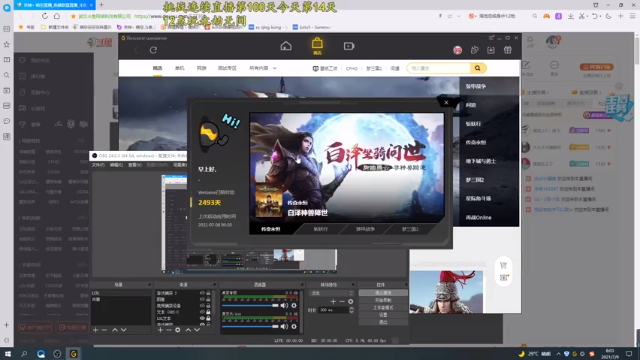Image resolution: width=640 pixels, height=360 pixels.
Task: Open source properties gear in OBS sources
Action: tap(178, 330)
